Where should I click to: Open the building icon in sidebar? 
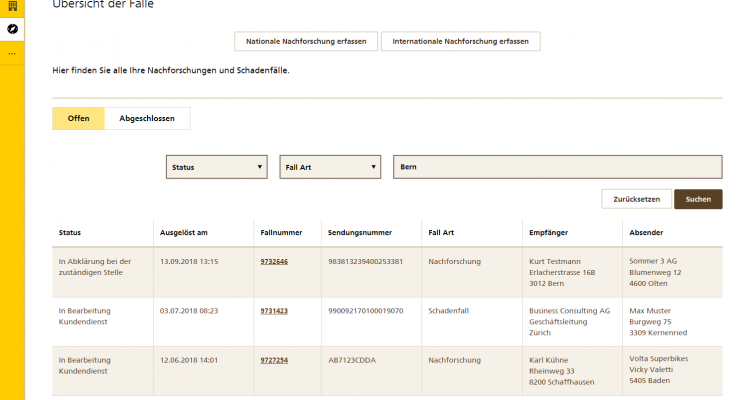(12, 6)
